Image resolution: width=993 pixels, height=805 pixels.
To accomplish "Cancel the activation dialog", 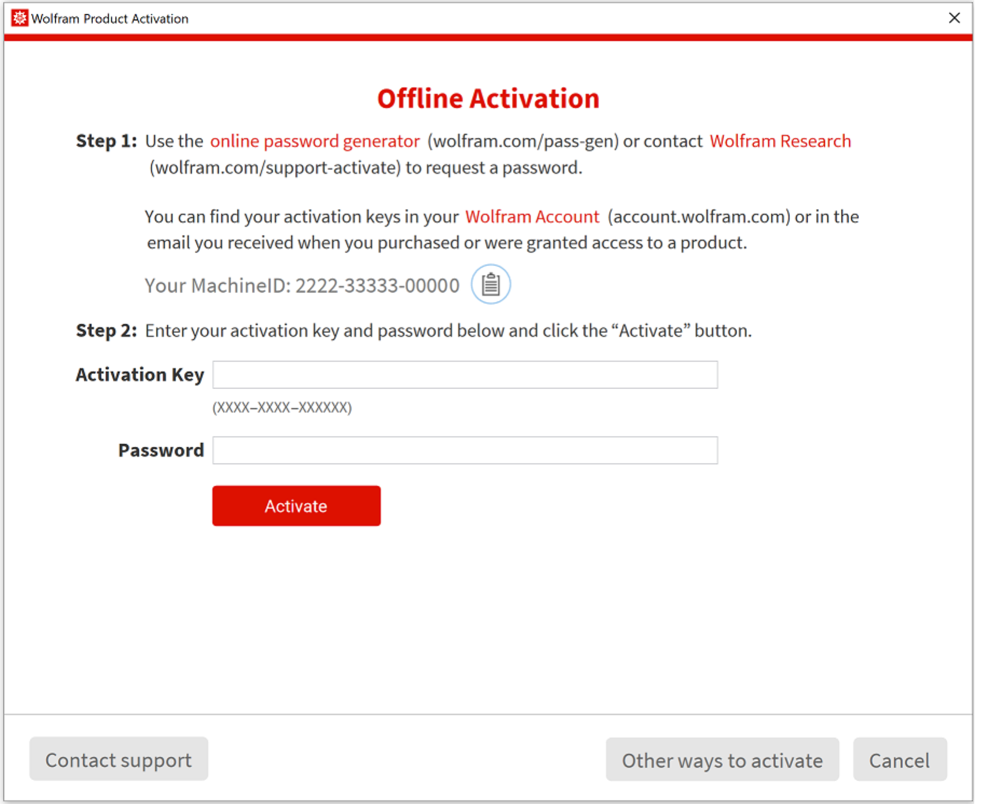I will tap(900, 759).
